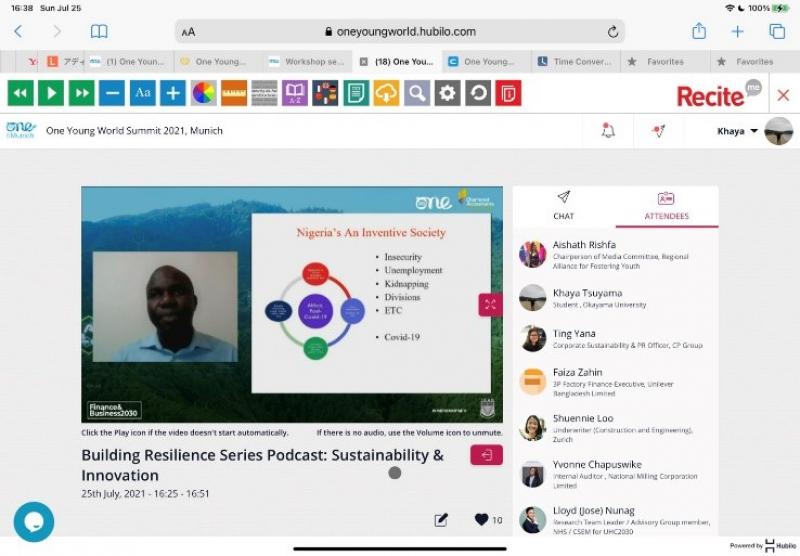Open the first Favorites tab
Image resolution: width=800 pixels, height=556 pixels.
tap(665, 62)
